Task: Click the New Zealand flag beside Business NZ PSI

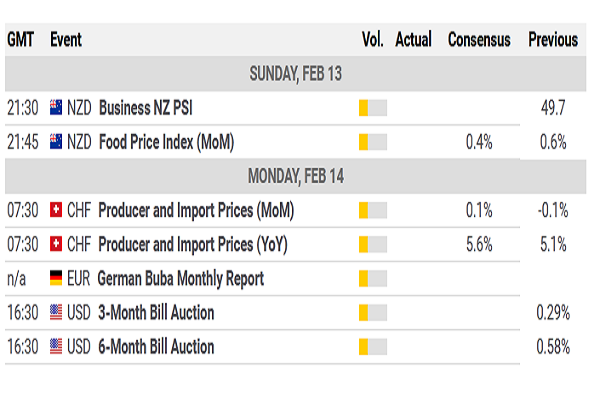Action: pos(55,108)
